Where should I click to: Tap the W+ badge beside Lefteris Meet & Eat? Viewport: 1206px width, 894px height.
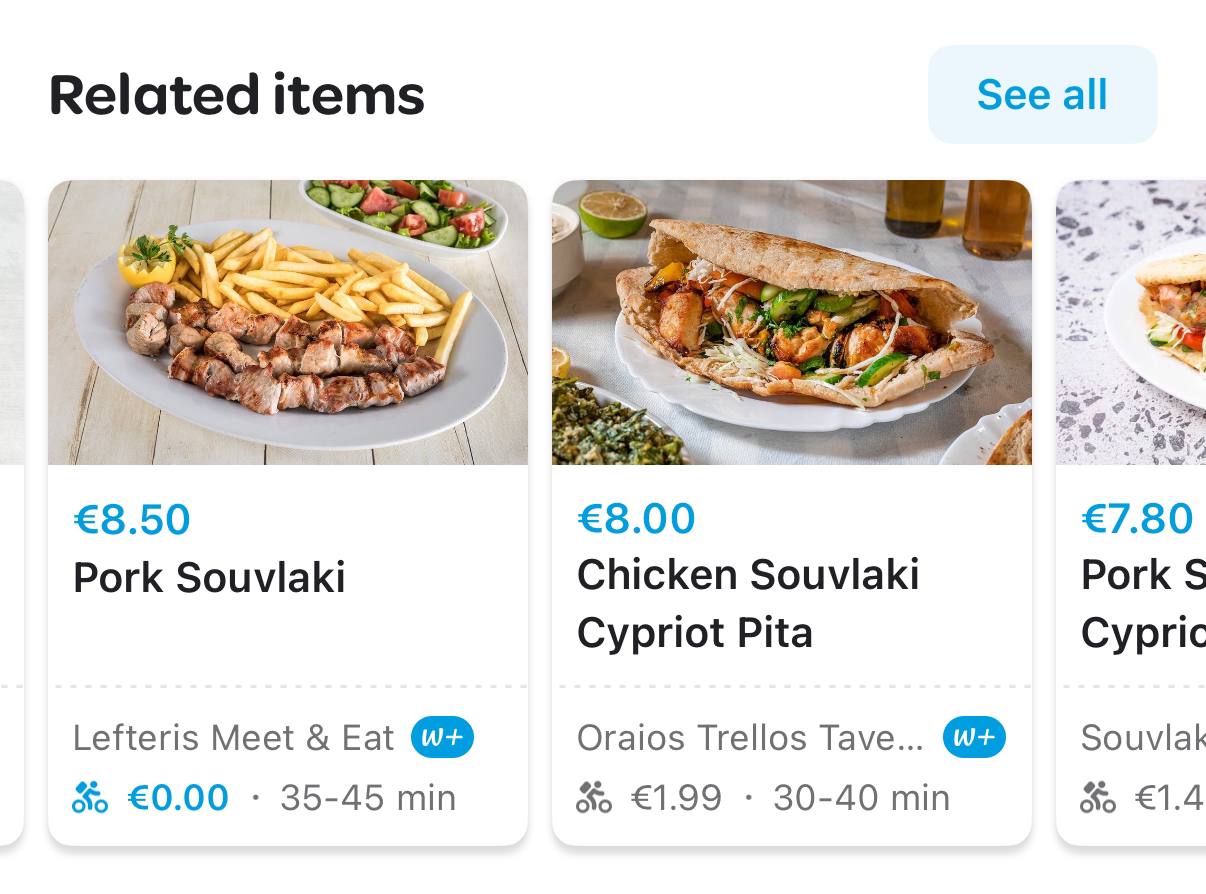pos(442,738)
